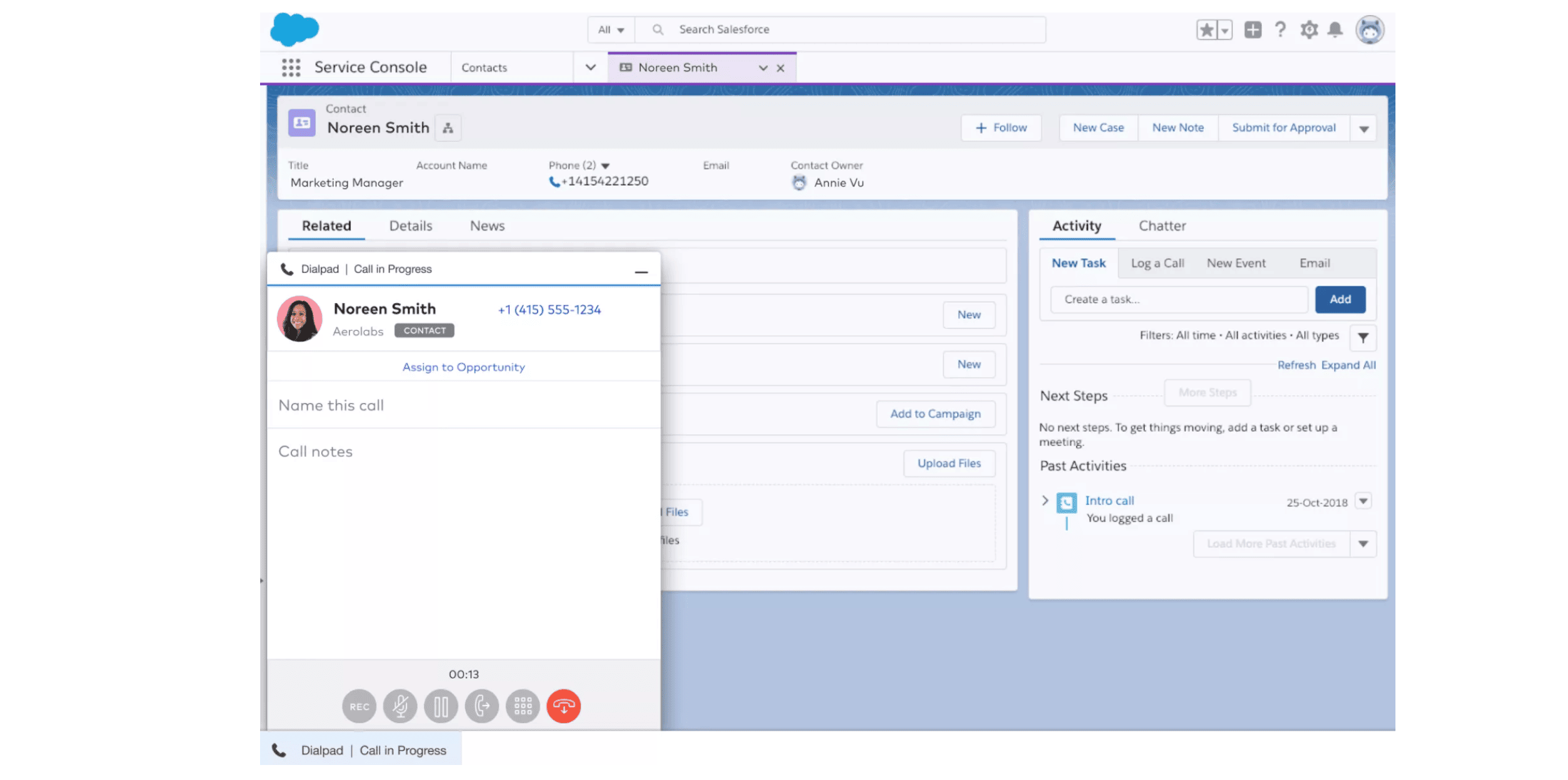1568x780 pixels.
Task: Expand the Intro call activity row
Action: pyautogui.click(x=1045, y=501)
